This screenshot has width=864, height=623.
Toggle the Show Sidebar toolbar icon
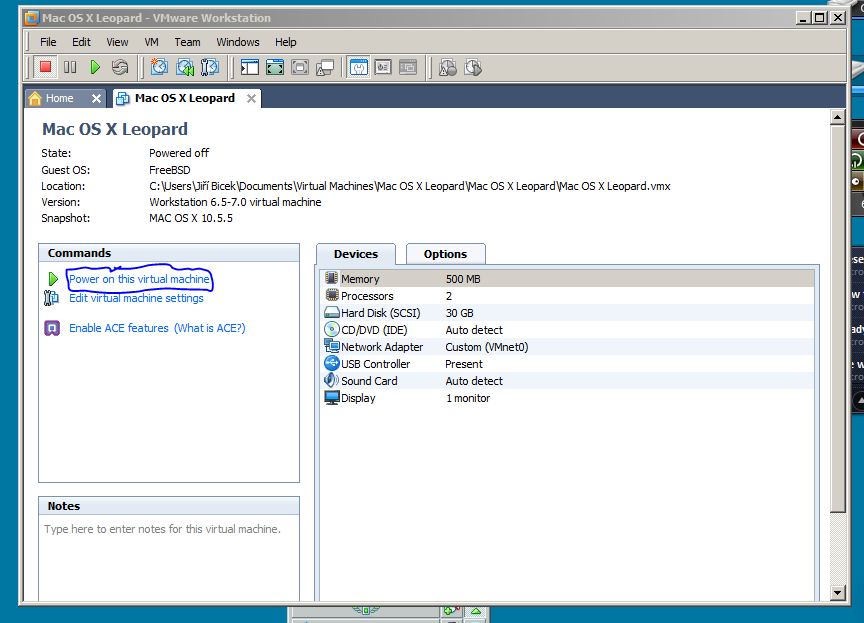[250, 67]
